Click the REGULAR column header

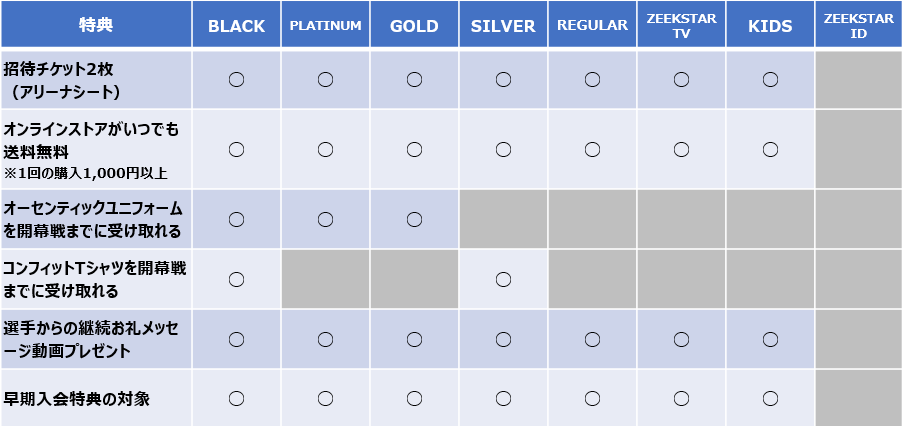[x=592, y=24]
